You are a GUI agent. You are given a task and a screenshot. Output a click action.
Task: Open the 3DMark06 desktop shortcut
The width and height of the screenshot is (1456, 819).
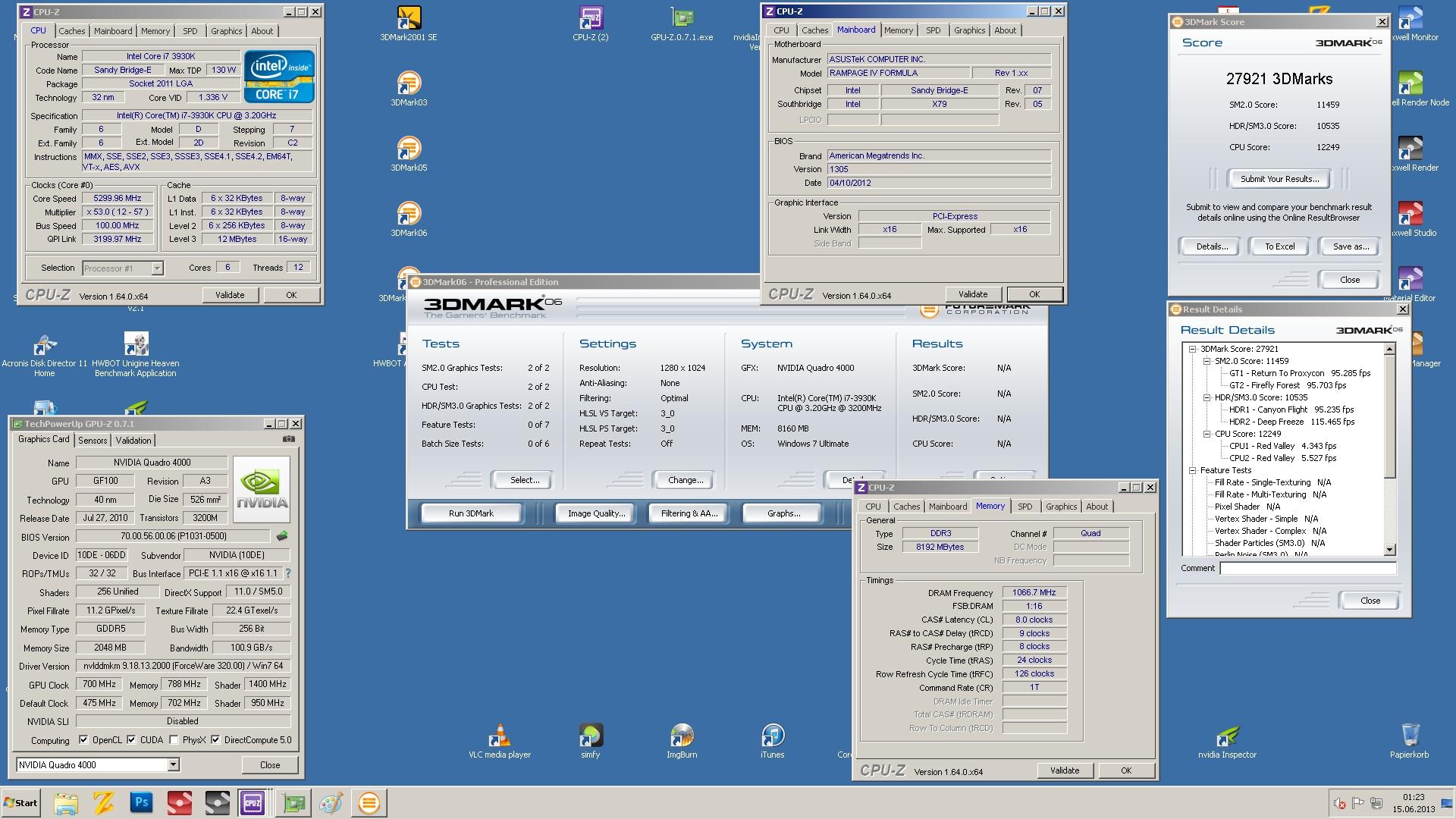click(409, 218)
